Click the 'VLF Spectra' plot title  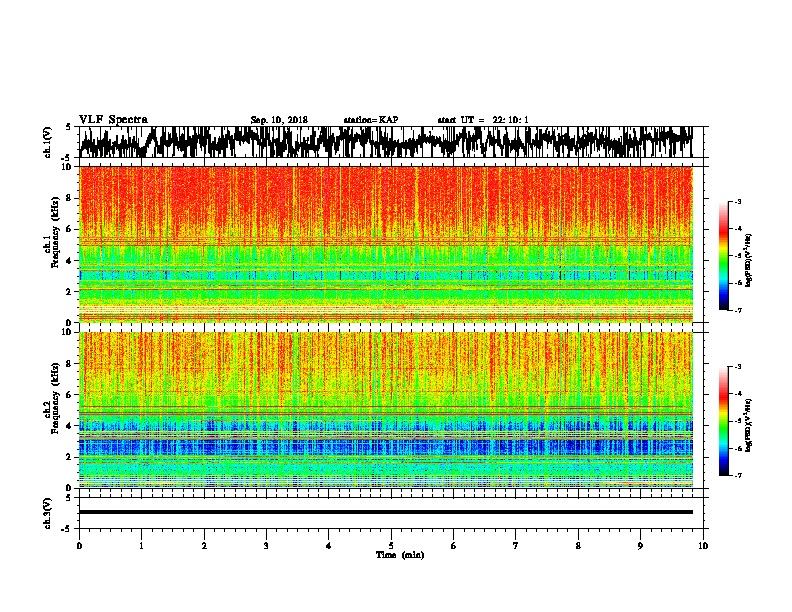point(113,120)
